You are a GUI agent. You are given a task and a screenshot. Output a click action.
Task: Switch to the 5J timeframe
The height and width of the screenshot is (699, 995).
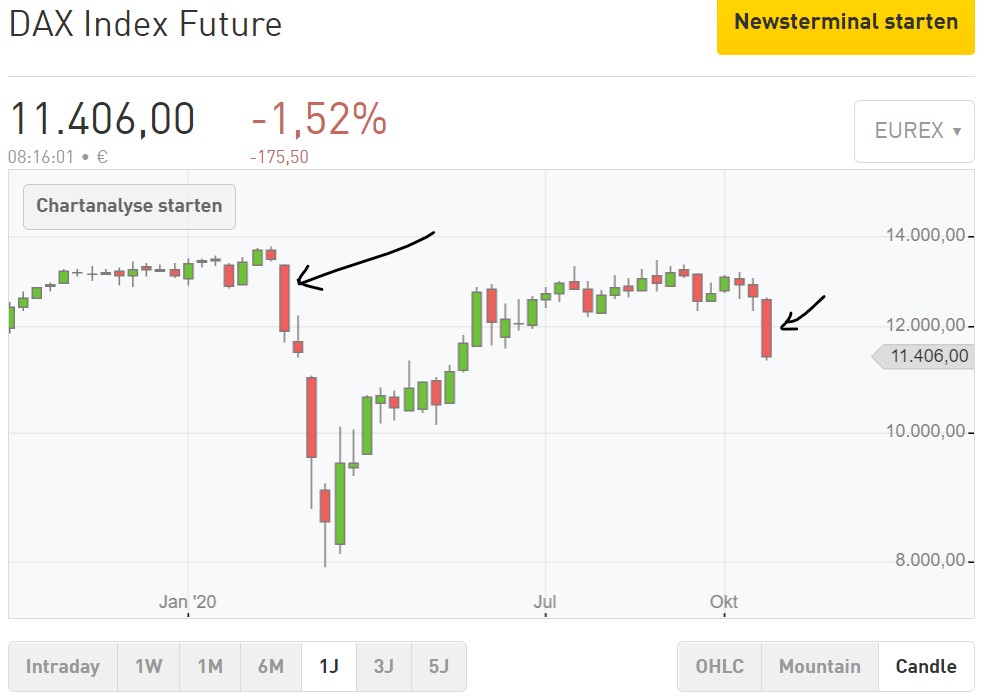pyautogui.click(x=440, y=665)
